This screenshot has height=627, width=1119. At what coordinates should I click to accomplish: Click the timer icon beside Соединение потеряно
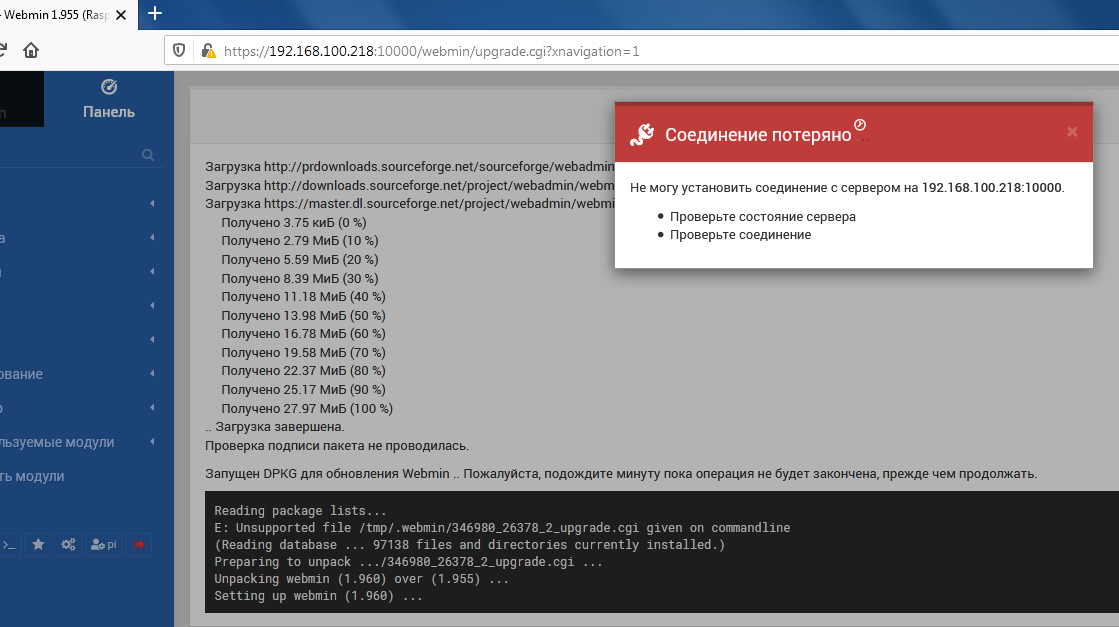[860, 125]
